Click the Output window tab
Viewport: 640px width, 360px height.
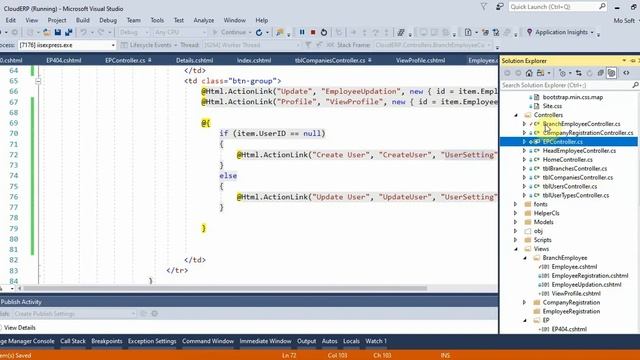(307, 341)
